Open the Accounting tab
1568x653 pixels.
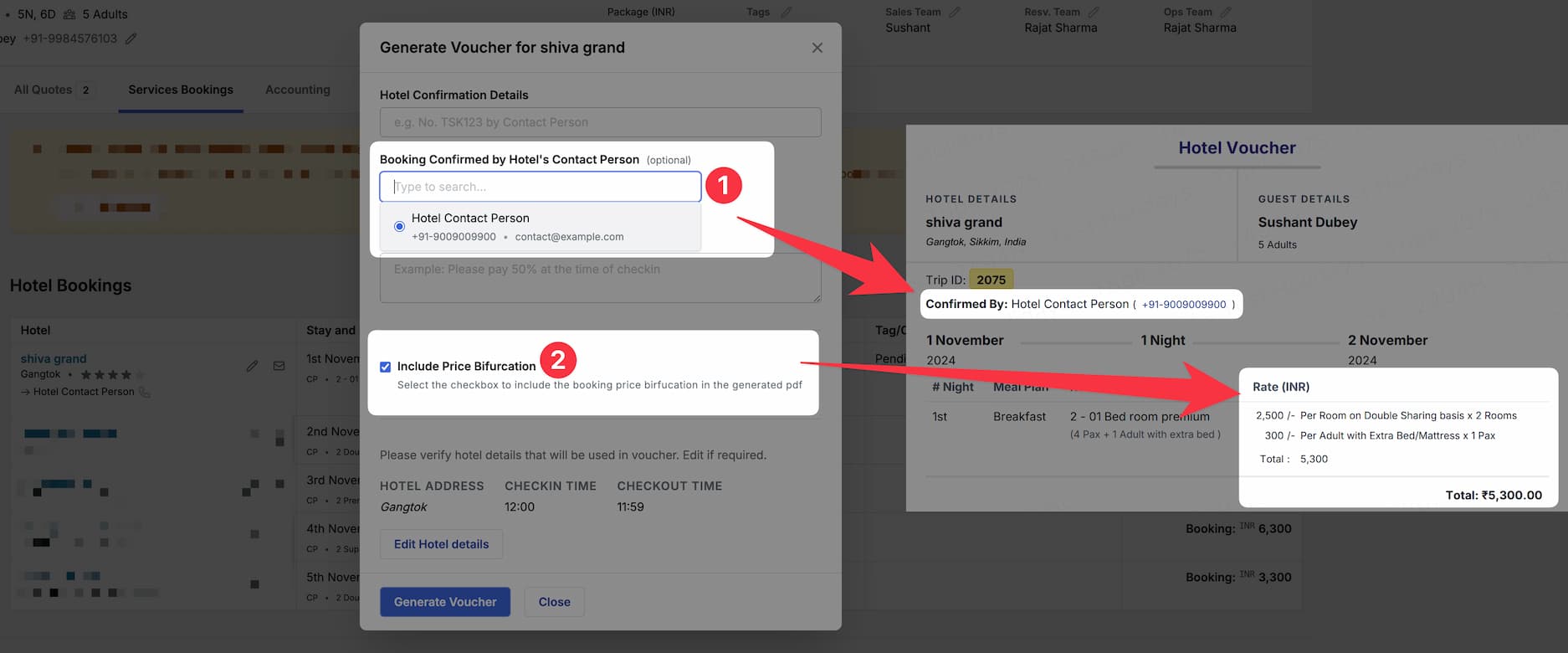[x=297, y=90]
